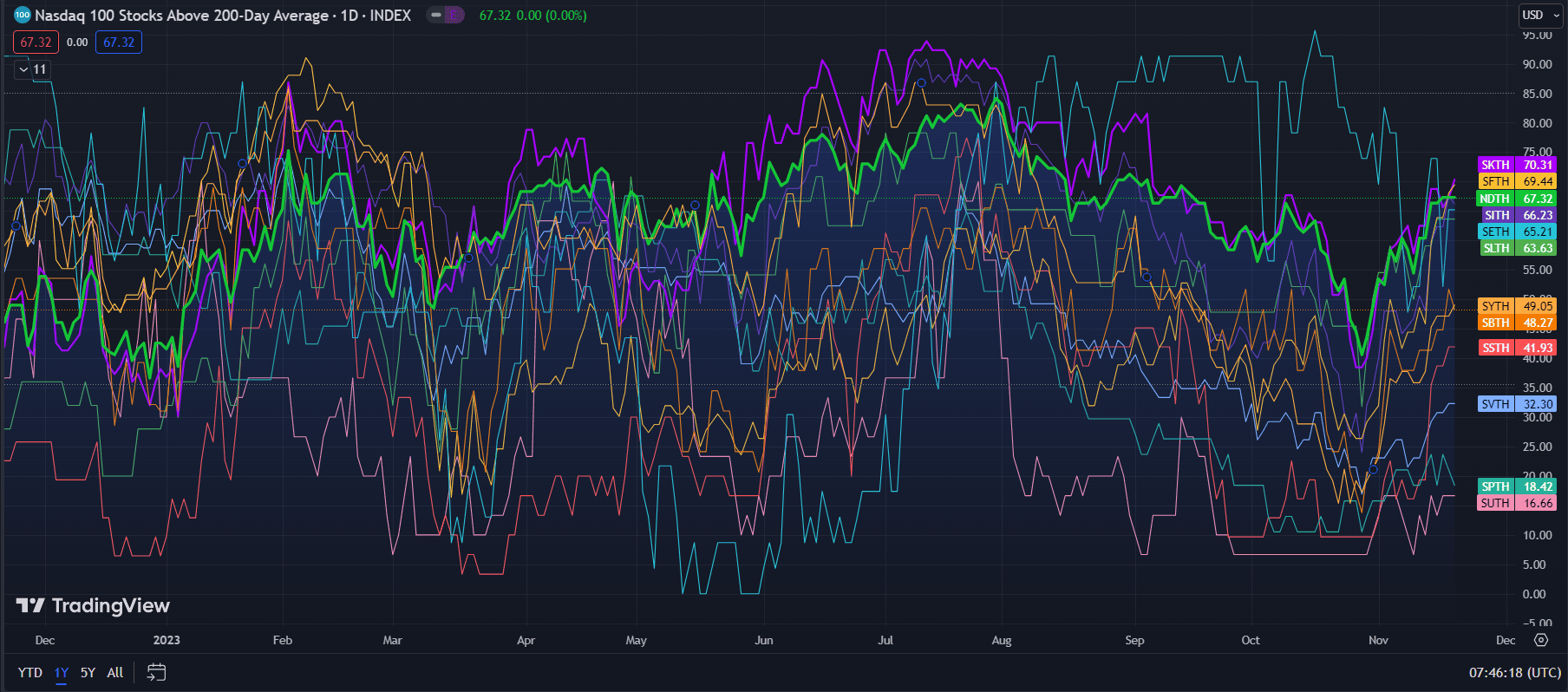Click the green 67.32 0.00 (0.00%) change value
The height and width of the screenshot is (692, 1568).
point(532,16)
